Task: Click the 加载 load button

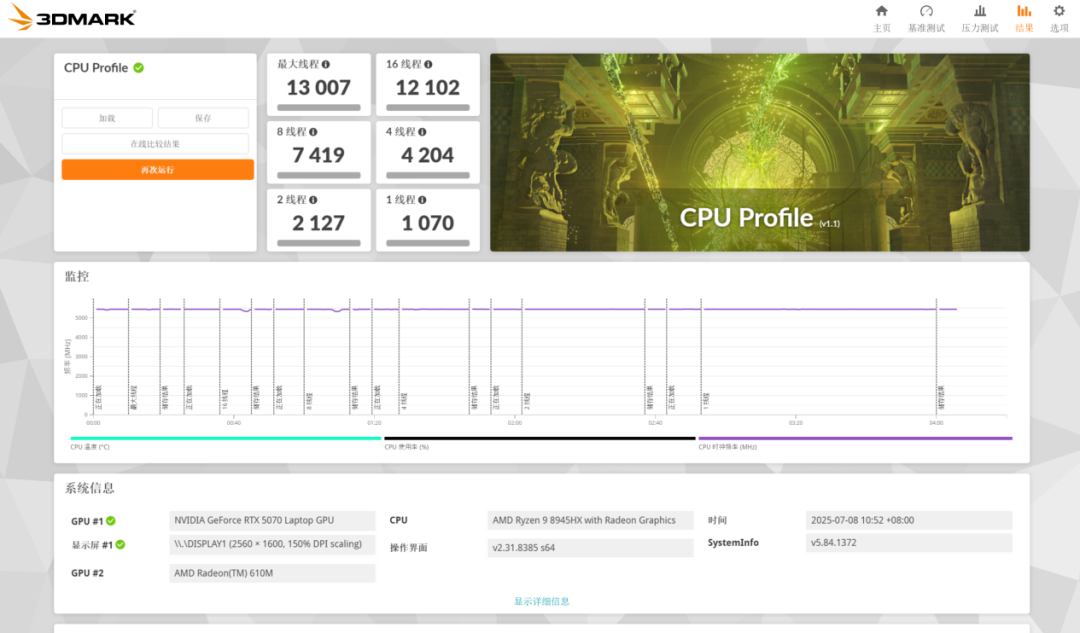Action: [x=107, y=118]
